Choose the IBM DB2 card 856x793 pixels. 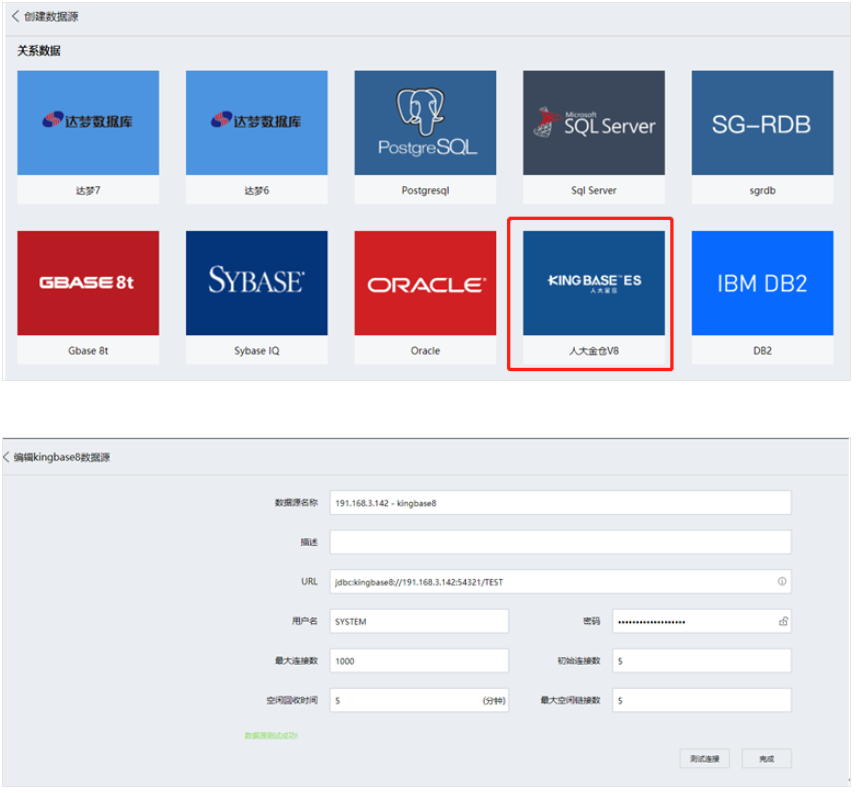(x=763, y=297)
